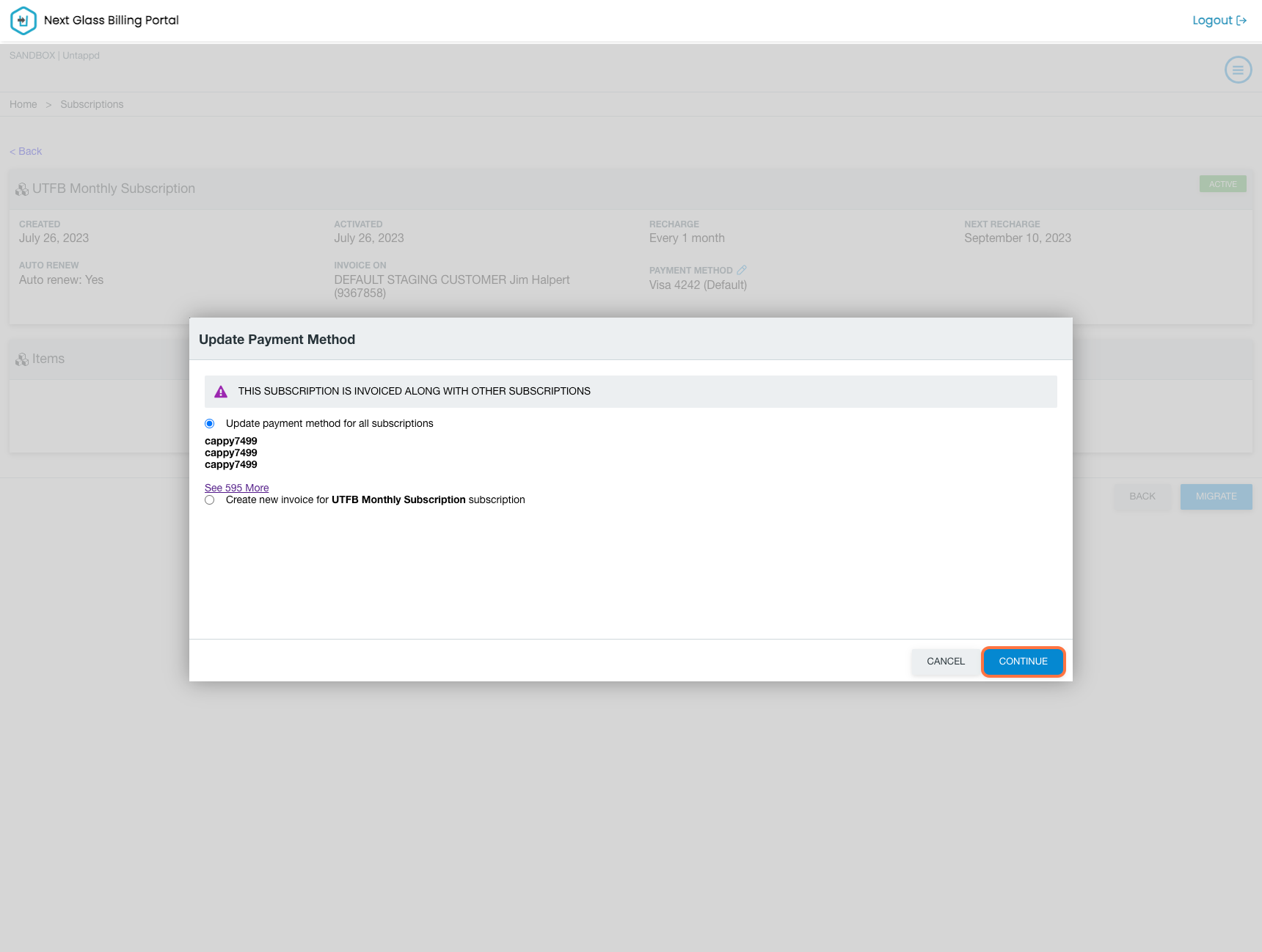The width and height of the screenshot is (1262, 952).
Task: Open the 'See 595 More' link
Action: pos(236,488)
